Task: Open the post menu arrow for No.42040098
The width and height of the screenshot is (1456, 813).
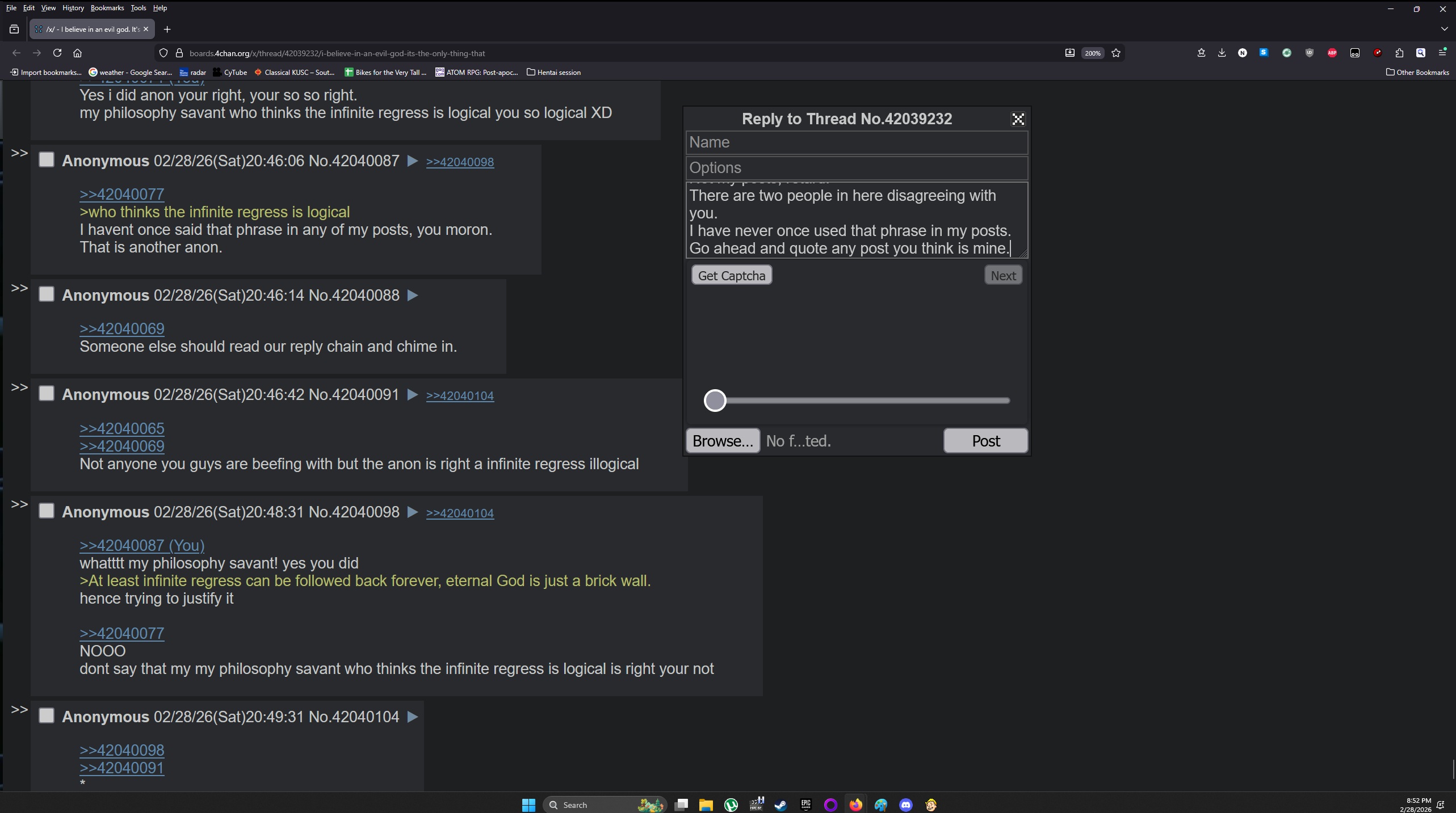Action: click(413, 512)
